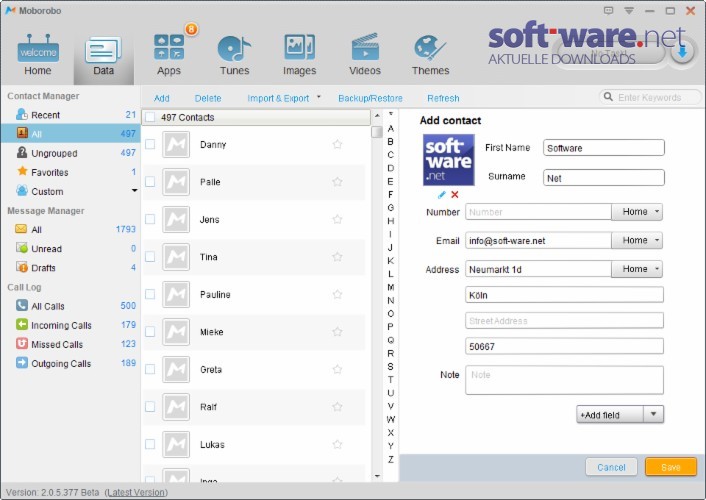Screen dimensions: 706x500
Task: Click the search magnifier icon
Action: [608, 97]
